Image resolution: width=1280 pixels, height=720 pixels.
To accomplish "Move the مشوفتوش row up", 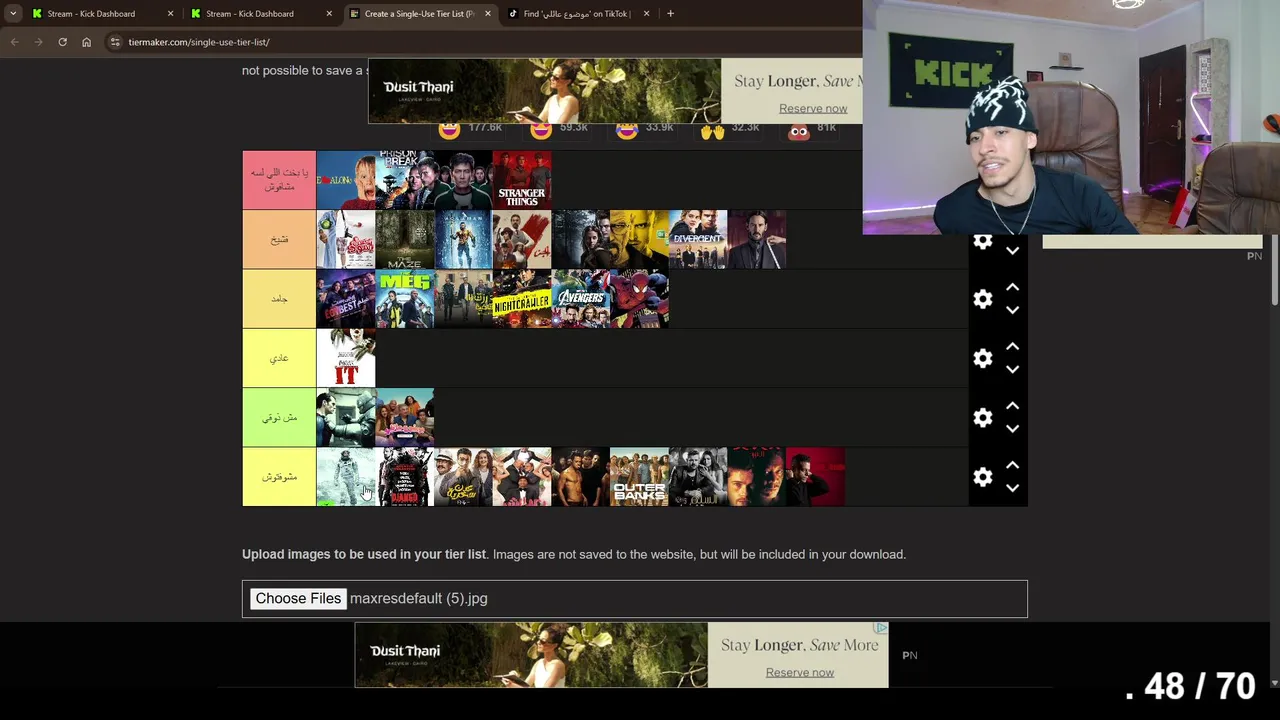I will [x=1012, y=465].
